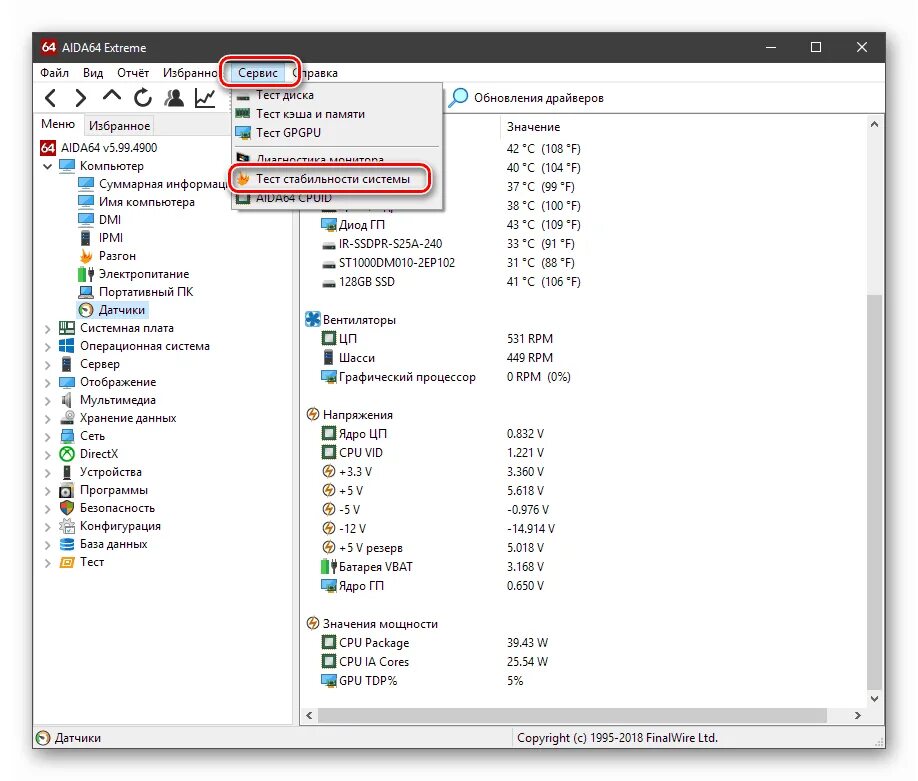Expand the Сервер tree node
Screen dimensions: 918x781
(47, 365)
